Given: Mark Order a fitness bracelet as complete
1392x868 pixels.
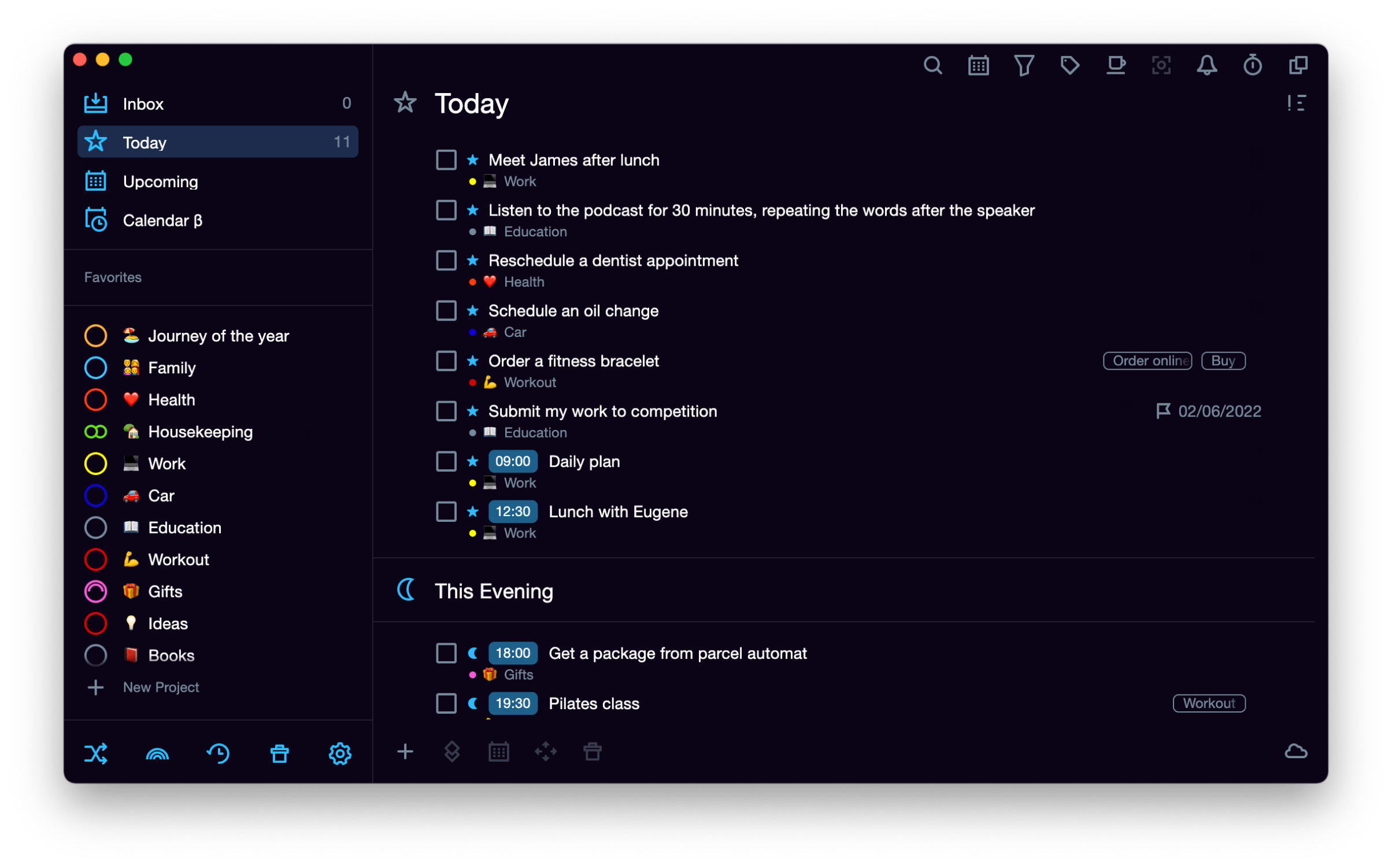Looking at the screenshot, I should [446, 361].
